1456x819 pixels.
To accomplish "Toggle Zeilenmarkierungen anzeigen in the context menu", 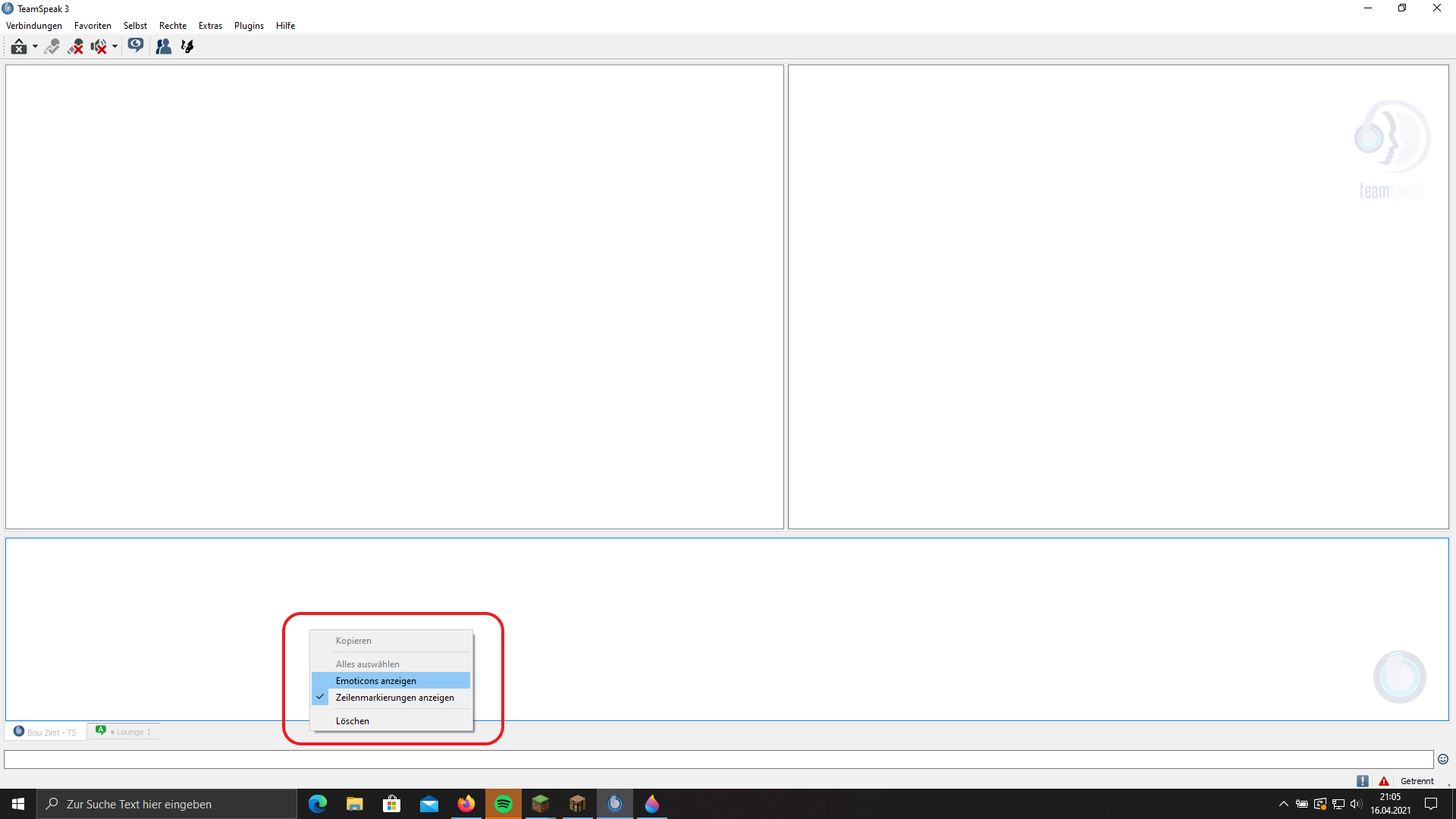I will pos(391,698).
